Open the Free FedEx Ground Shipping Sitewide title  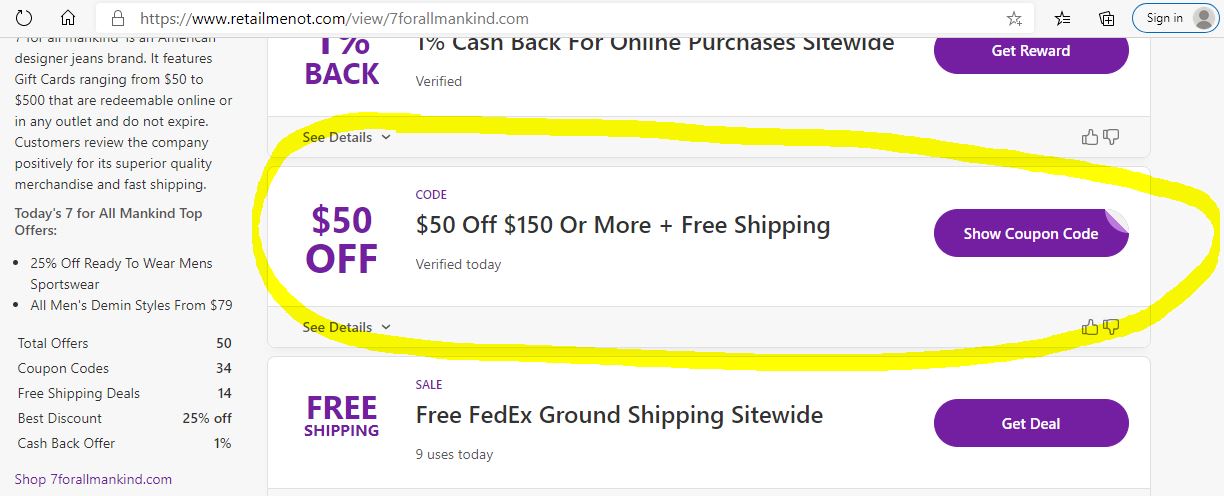click(619, 415)
